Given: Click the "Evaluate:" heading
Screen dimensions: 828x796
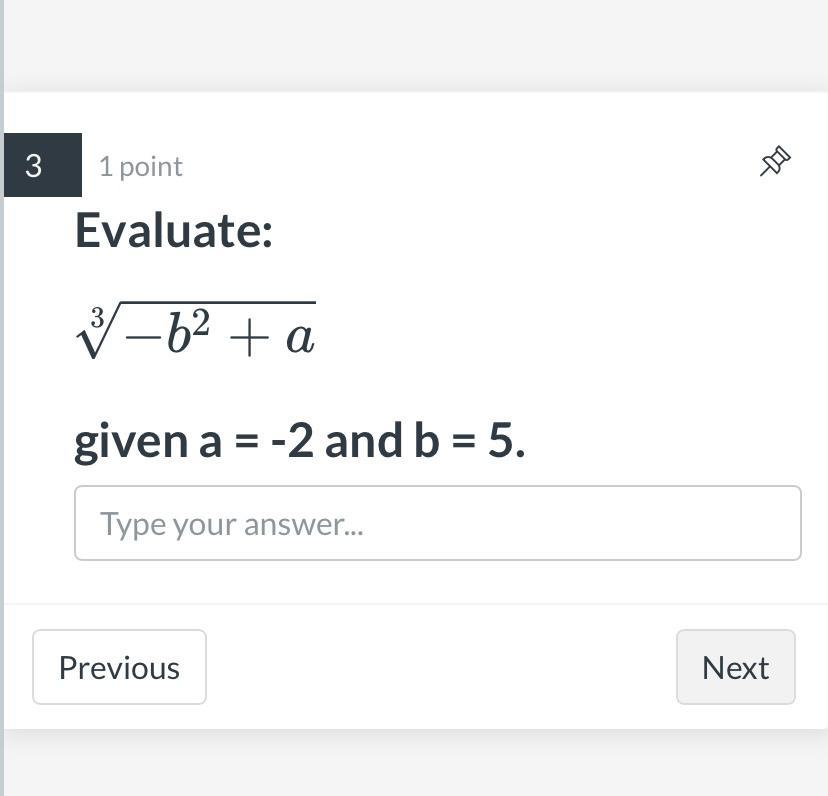Looking at the screenshot, I should [173, 230].
